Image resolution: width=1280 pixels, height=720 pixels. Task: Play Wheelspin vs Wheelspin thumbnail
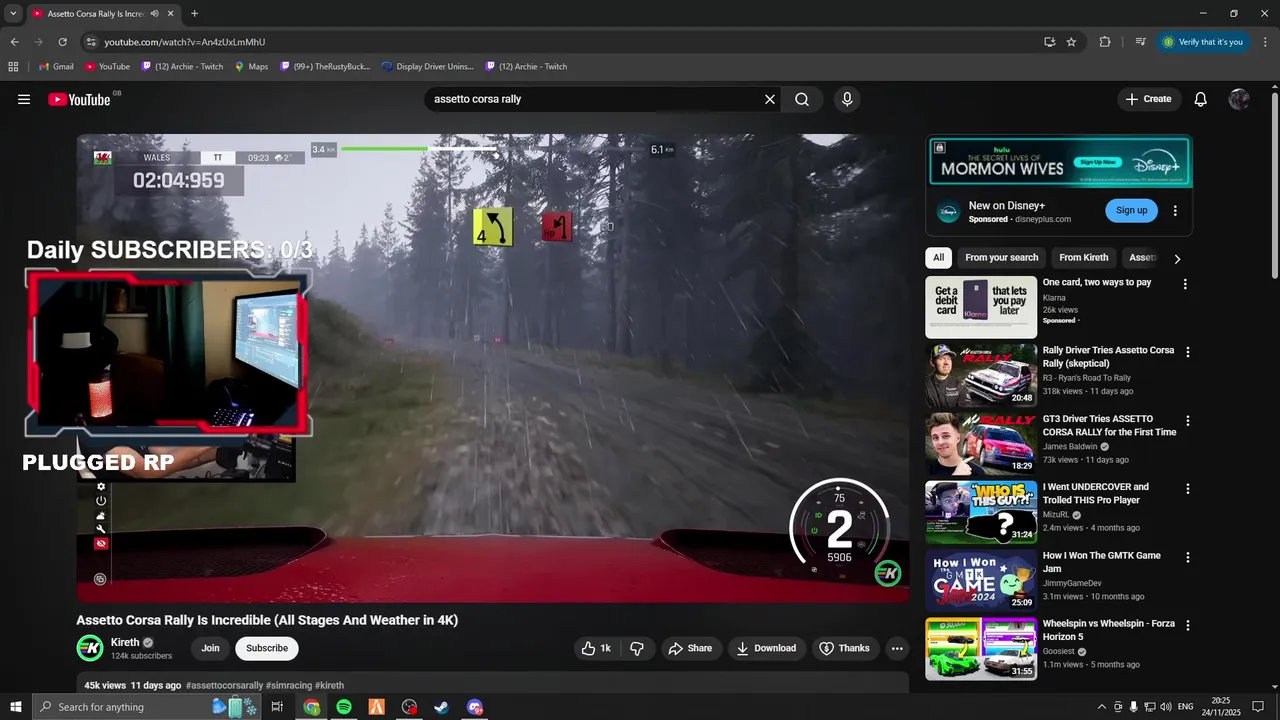tap(981, 648)
